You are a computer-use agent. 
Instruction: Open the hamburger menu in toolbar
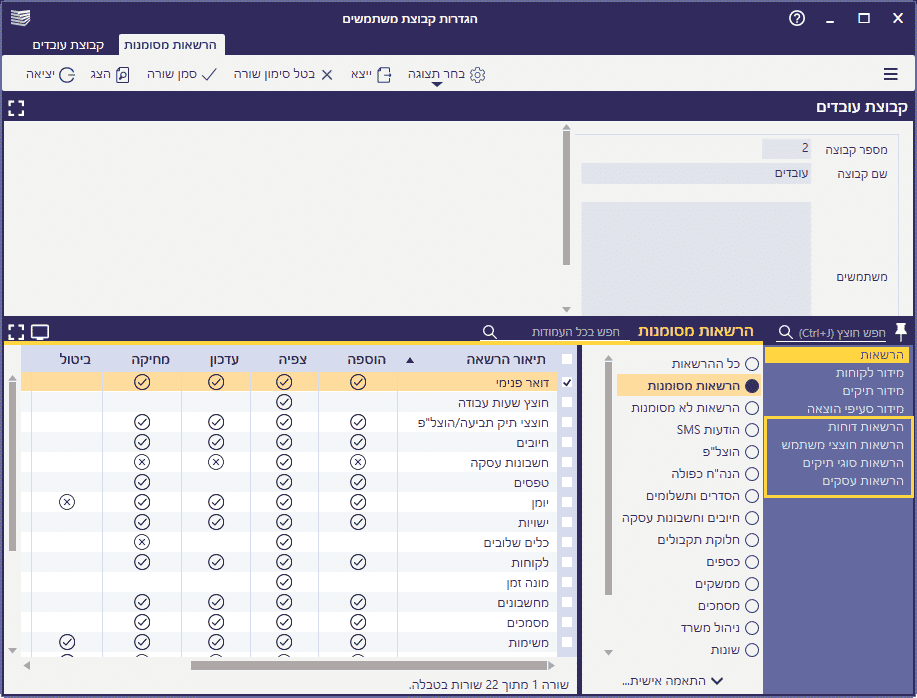(890, 74)
